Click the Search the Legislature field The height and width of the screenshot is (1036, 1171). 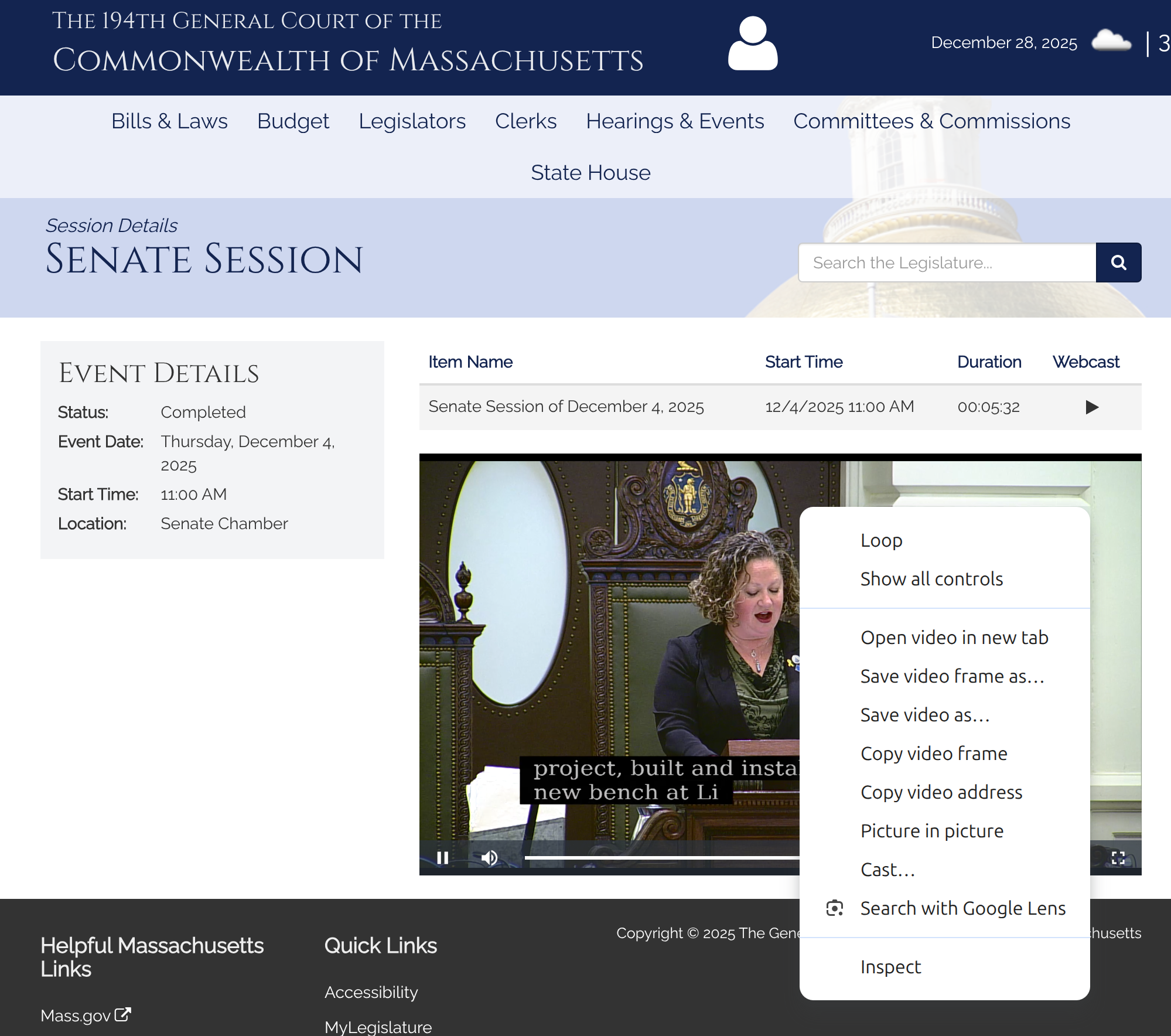point(947,263)
